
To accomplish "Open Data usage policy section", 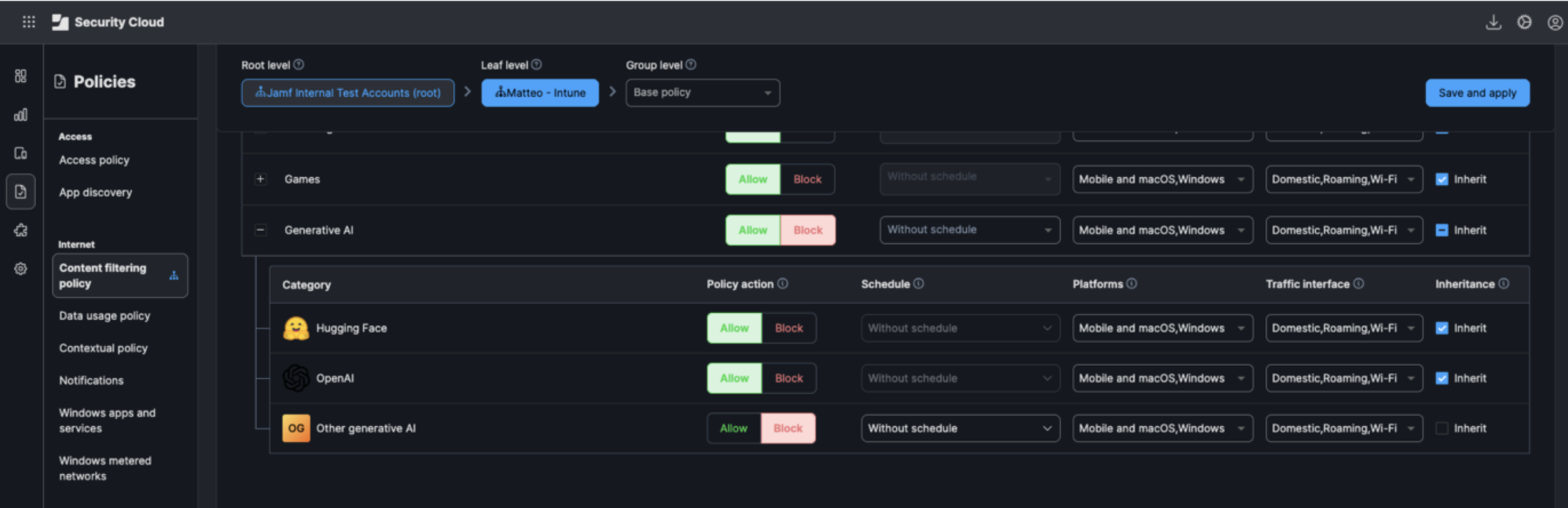I will [104, 316].
